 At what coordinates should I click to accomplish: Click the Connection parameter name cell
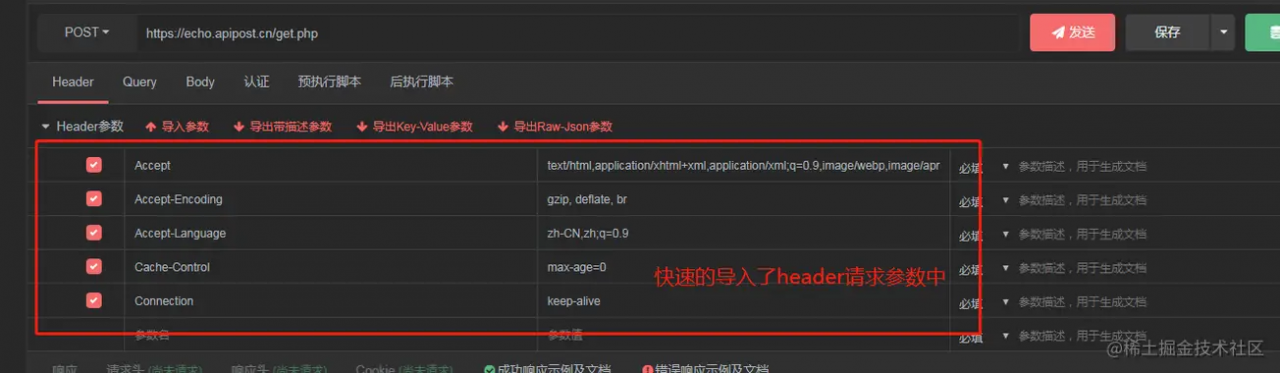point(331,301)
